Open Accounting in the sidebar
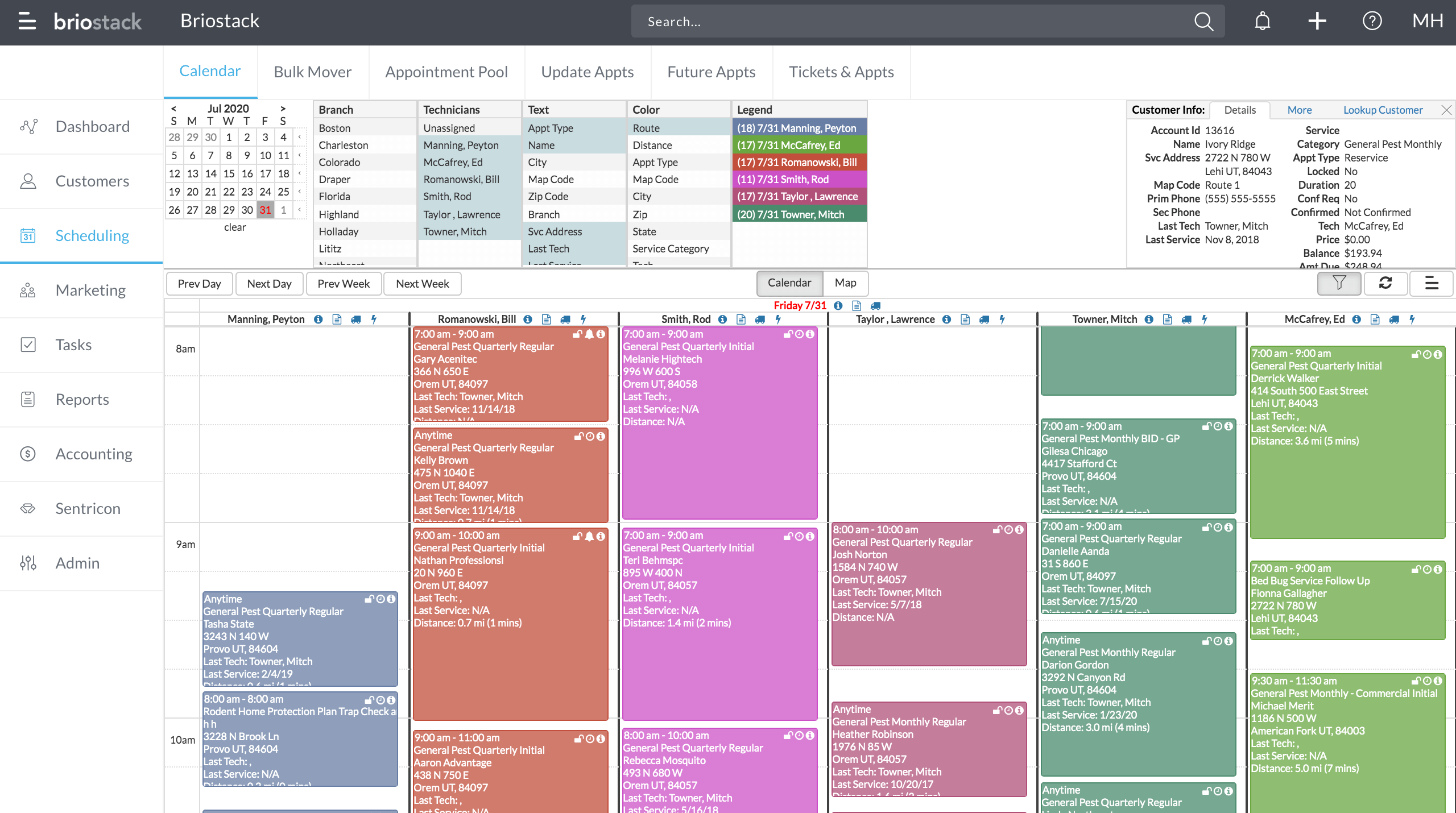The height and width of the screenshot is (813, 1456). 81,454
